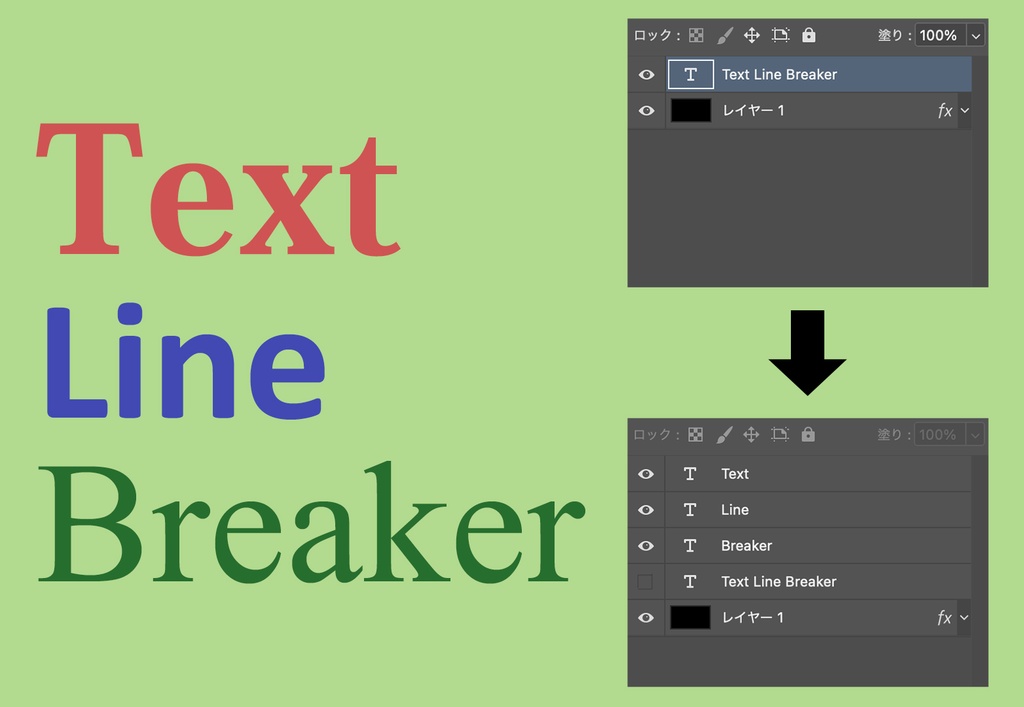Open the Text Line Breaker text layer thumbnail
The height and width of the screenshot is (707, 1024).
click(x=690, y=74)
